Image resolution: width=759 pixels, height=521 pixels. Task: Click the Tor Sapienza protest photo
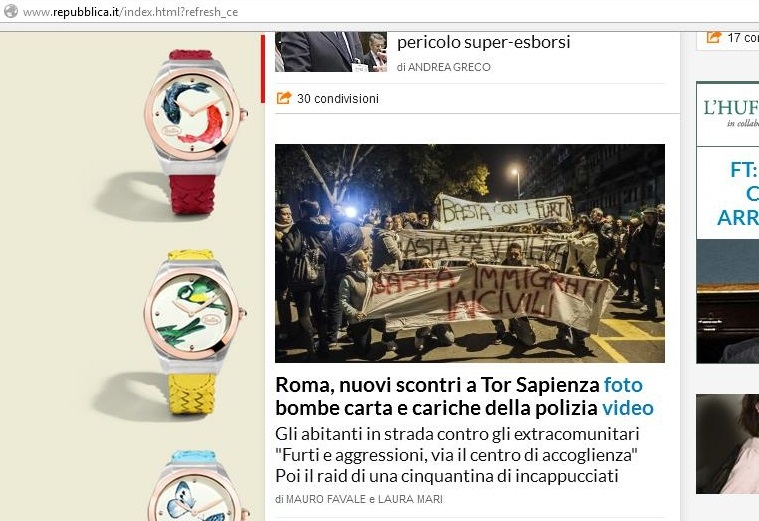[x=470, y=253]
